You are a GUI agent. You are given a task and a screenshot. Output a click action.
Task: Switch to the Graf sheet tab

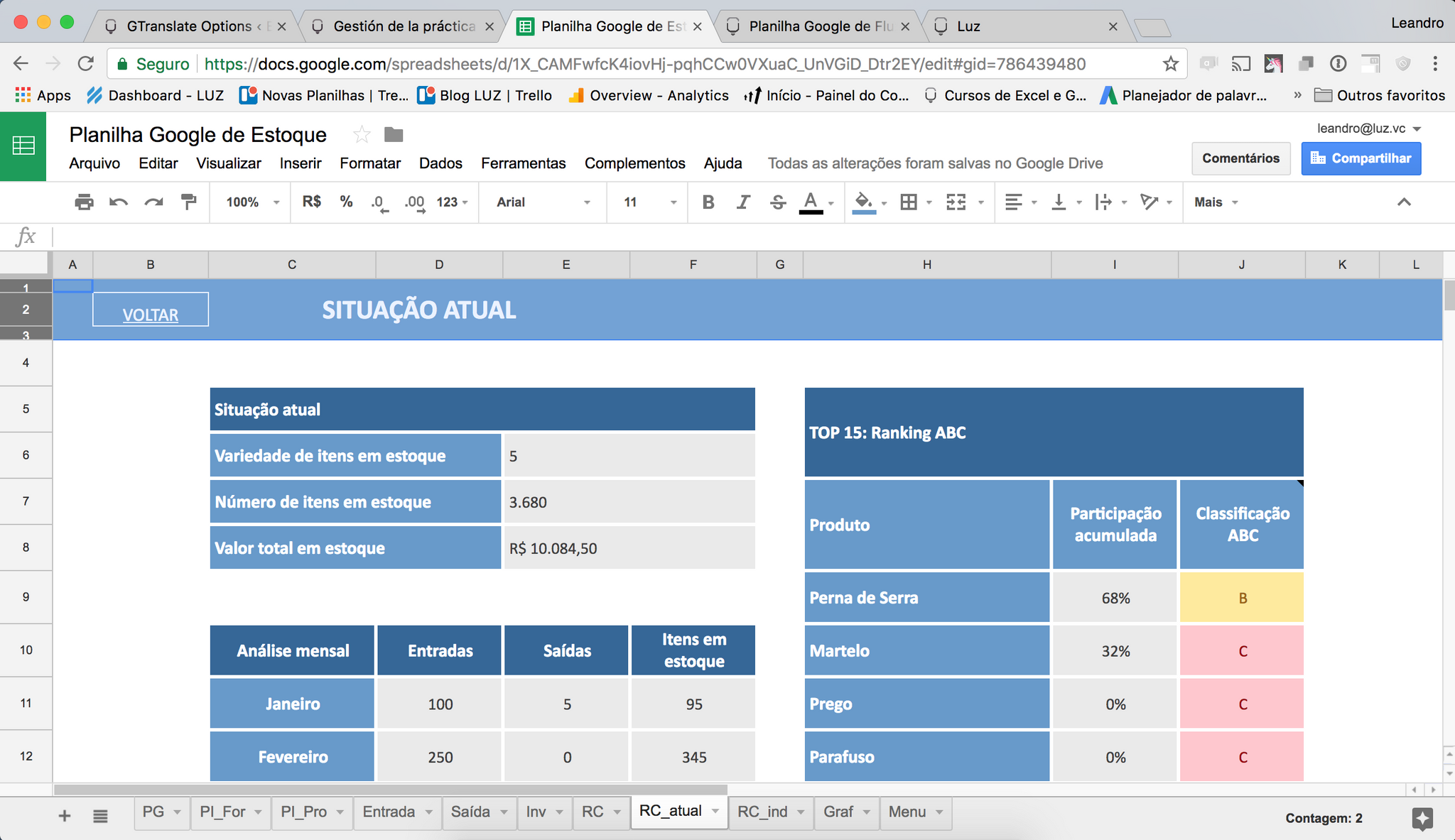(x=838, y=812)
